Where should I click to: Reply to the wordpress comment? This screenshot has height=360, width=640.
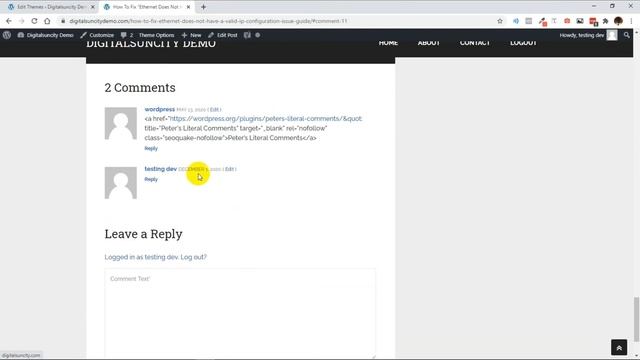point(151,148)
